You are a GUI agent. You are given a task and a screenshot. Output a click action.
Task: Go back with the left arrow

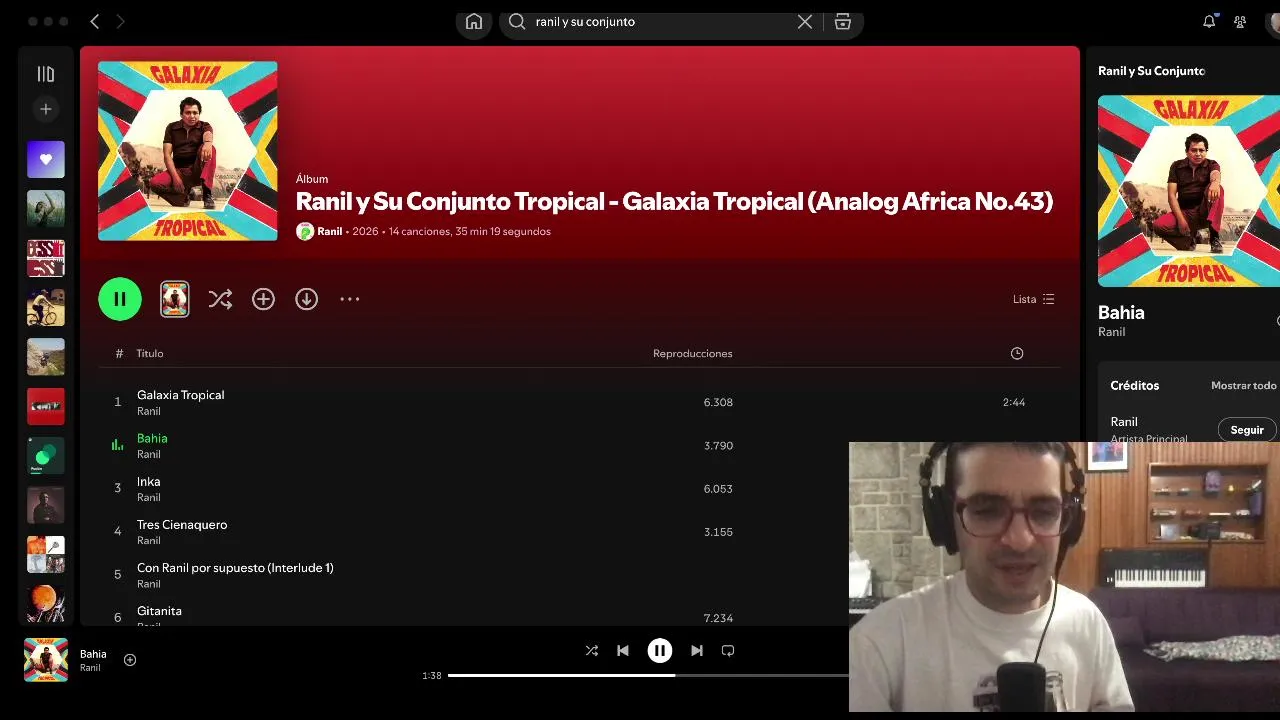click(95, 21)
